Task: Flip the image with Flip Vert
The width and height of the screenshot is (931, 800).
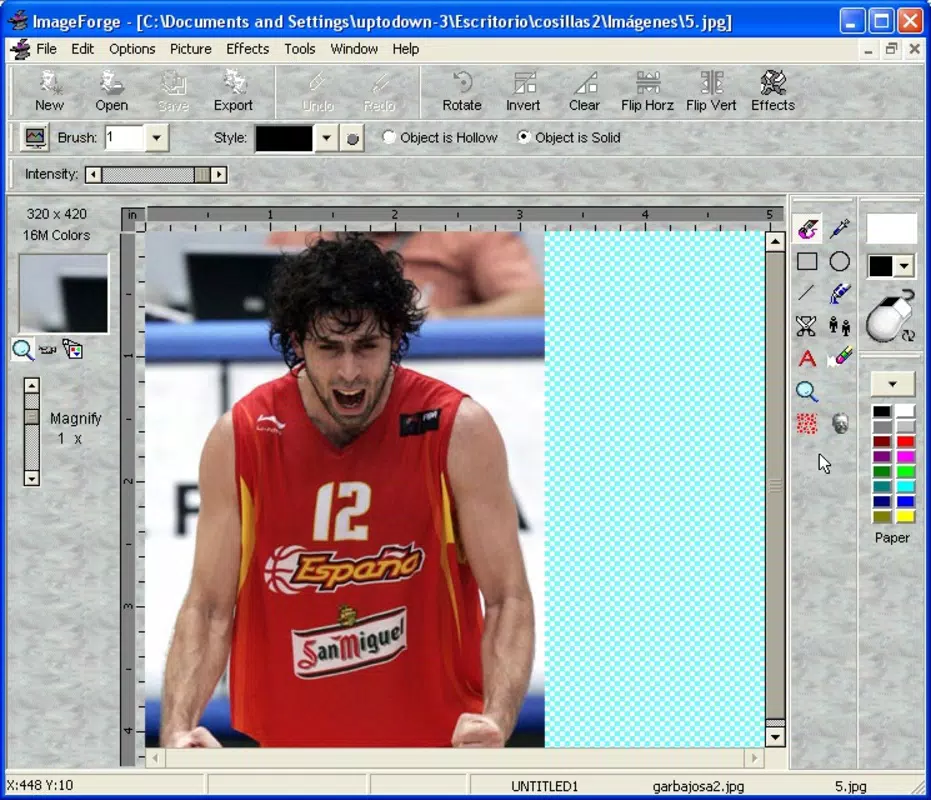Action: point(711,91)
